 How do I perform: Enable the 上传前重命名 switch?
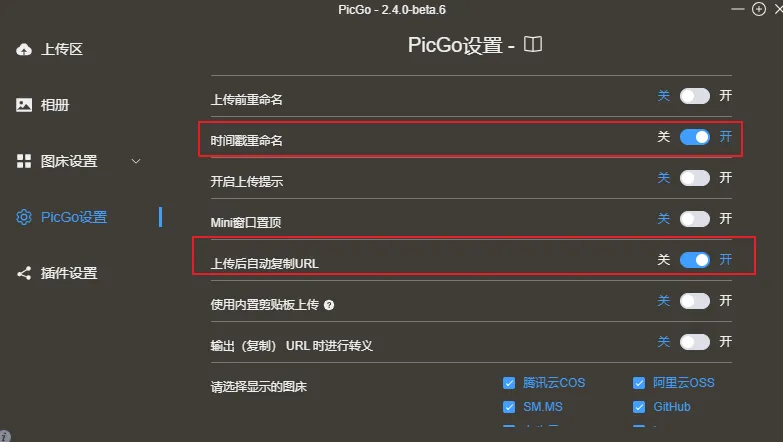(694, 96)
